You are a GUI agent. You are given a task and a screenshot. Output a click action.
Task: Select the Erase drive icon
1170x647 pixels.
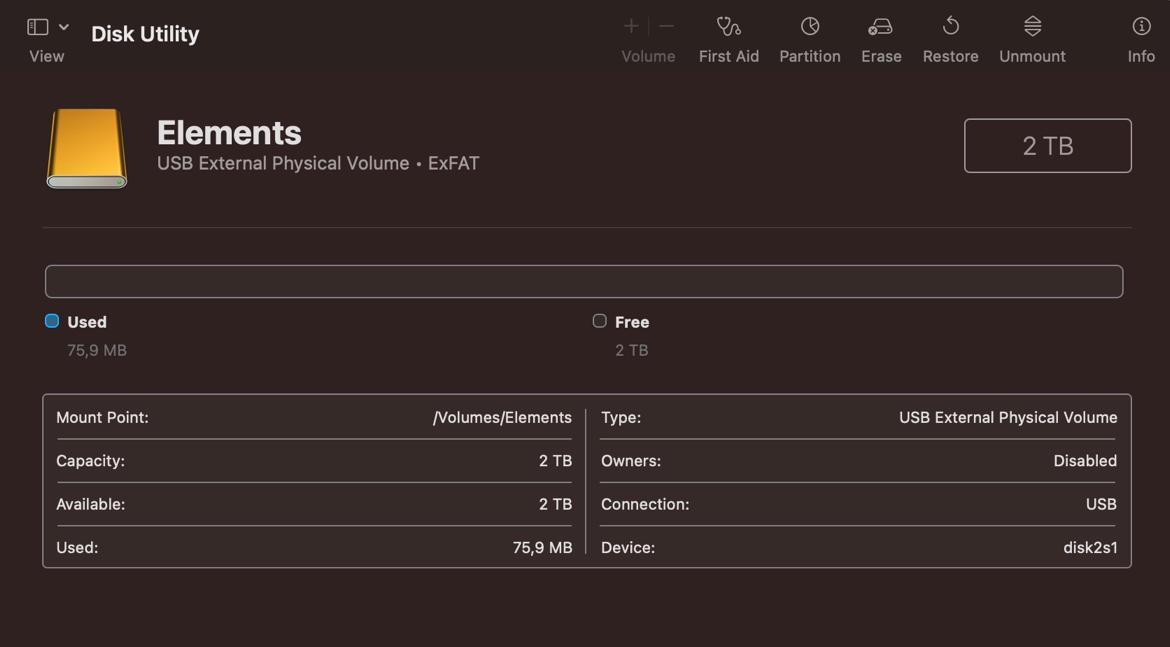[x=880, y=27]
